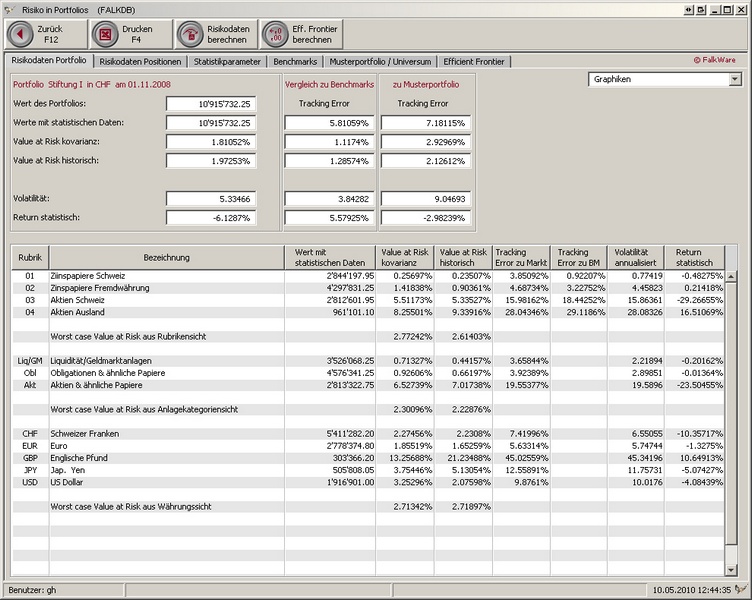Screen dimensions: 752x600
Task: Select the Liquidität/Geldmarktanlagen row
Action: click(368, 361)
